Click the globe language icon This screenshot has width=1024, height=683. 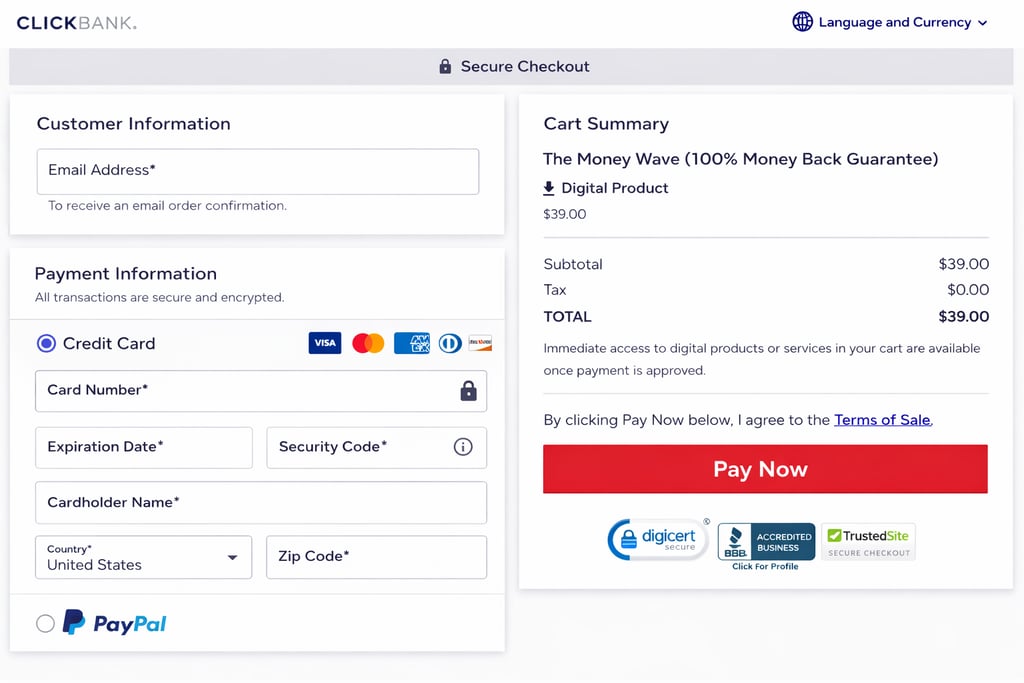click(802, 22)
